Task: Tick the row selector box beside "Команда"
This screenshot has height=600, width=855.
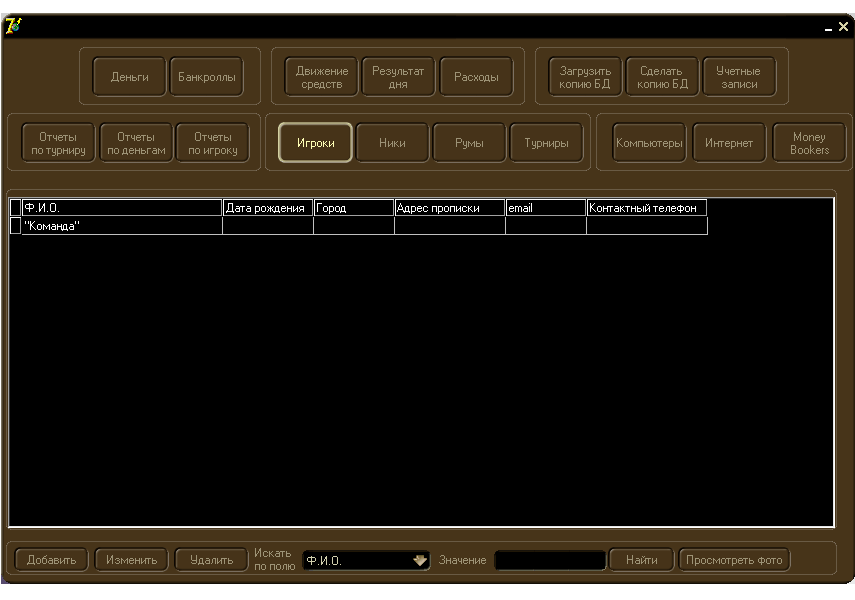Action: pyautogui.click(x=15, y=227)
